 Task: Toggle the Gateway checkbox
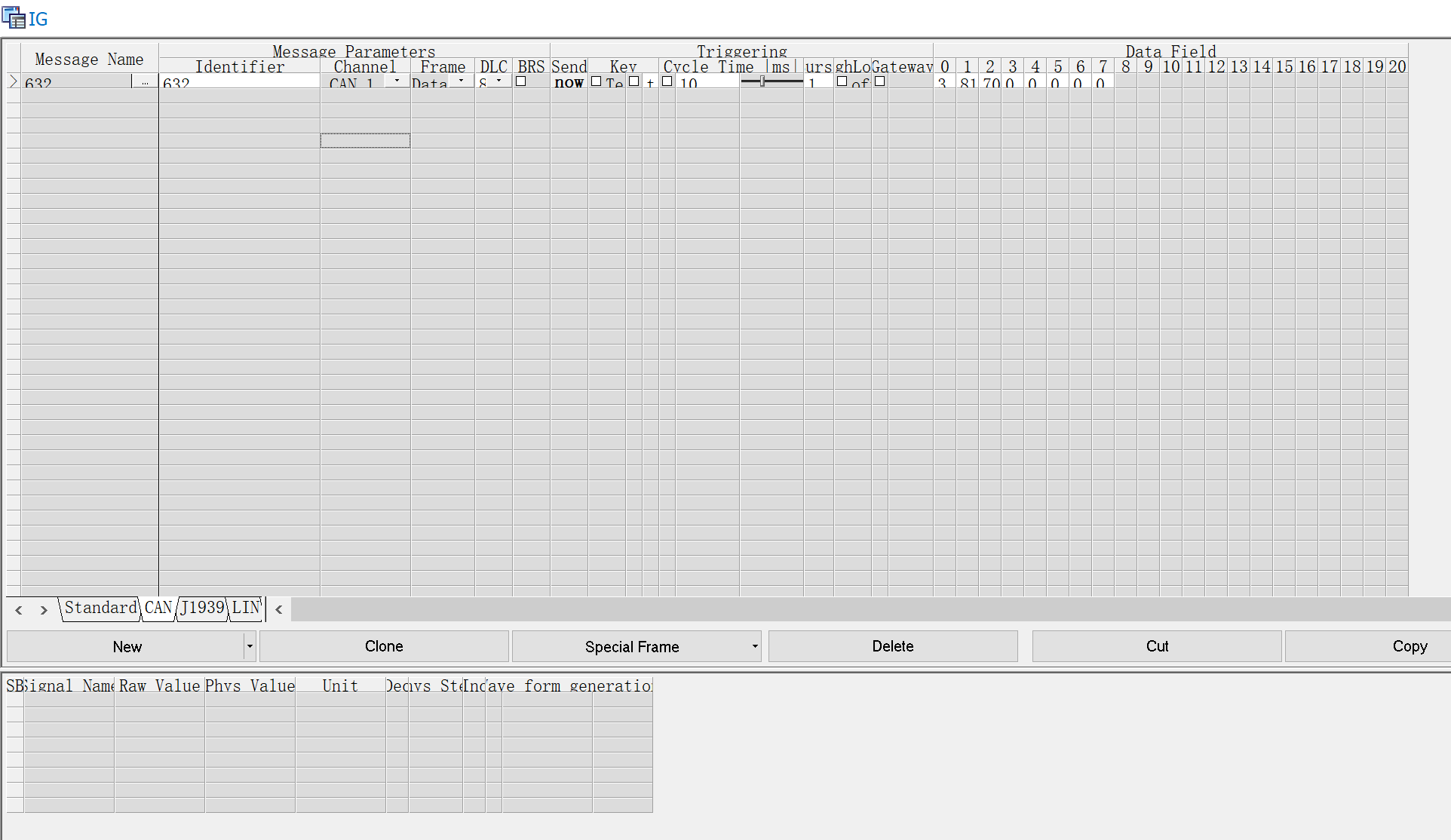point(880,81)
